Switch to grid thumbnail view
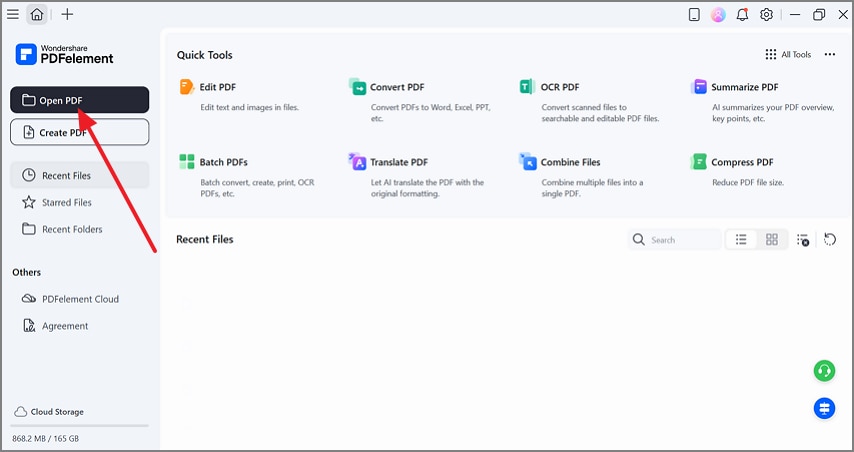 [x=772, y=240]
